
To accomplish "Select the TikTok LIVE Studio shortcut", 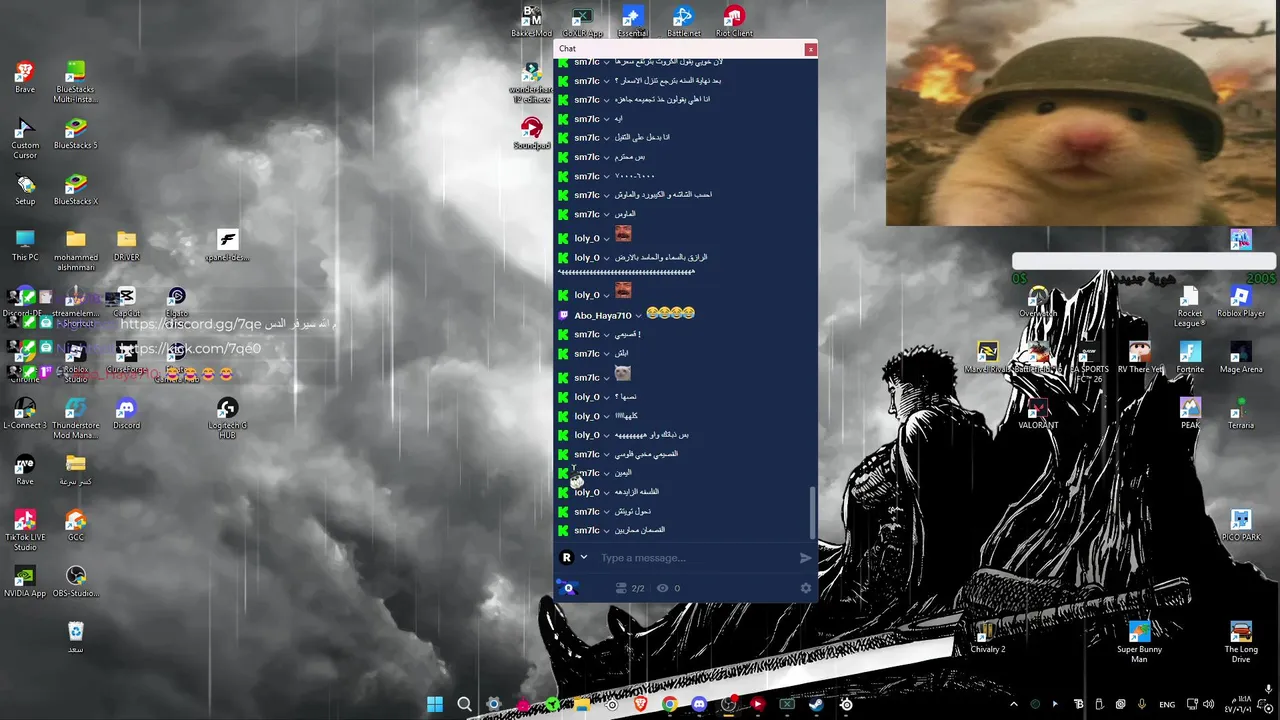I will pyautogui.click(x=25, y=530).
